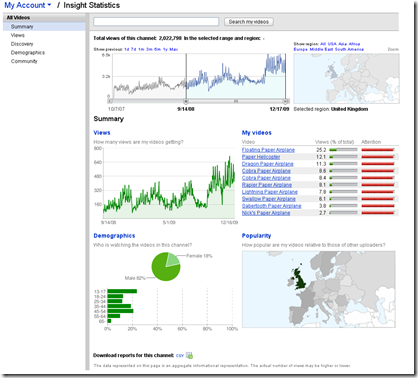
Task: Click the Selected region United Kingdom text
Action: (331, 109)
